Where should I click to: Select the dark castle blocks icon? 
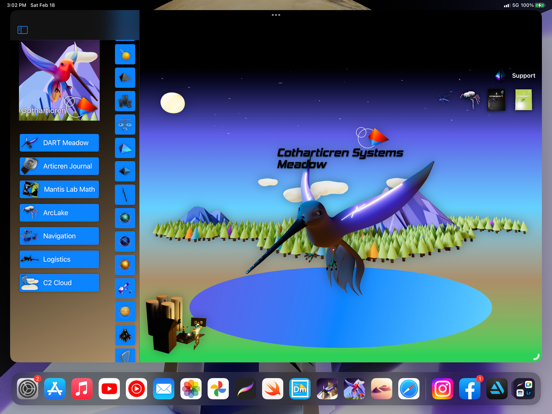(x=125, y=101)
